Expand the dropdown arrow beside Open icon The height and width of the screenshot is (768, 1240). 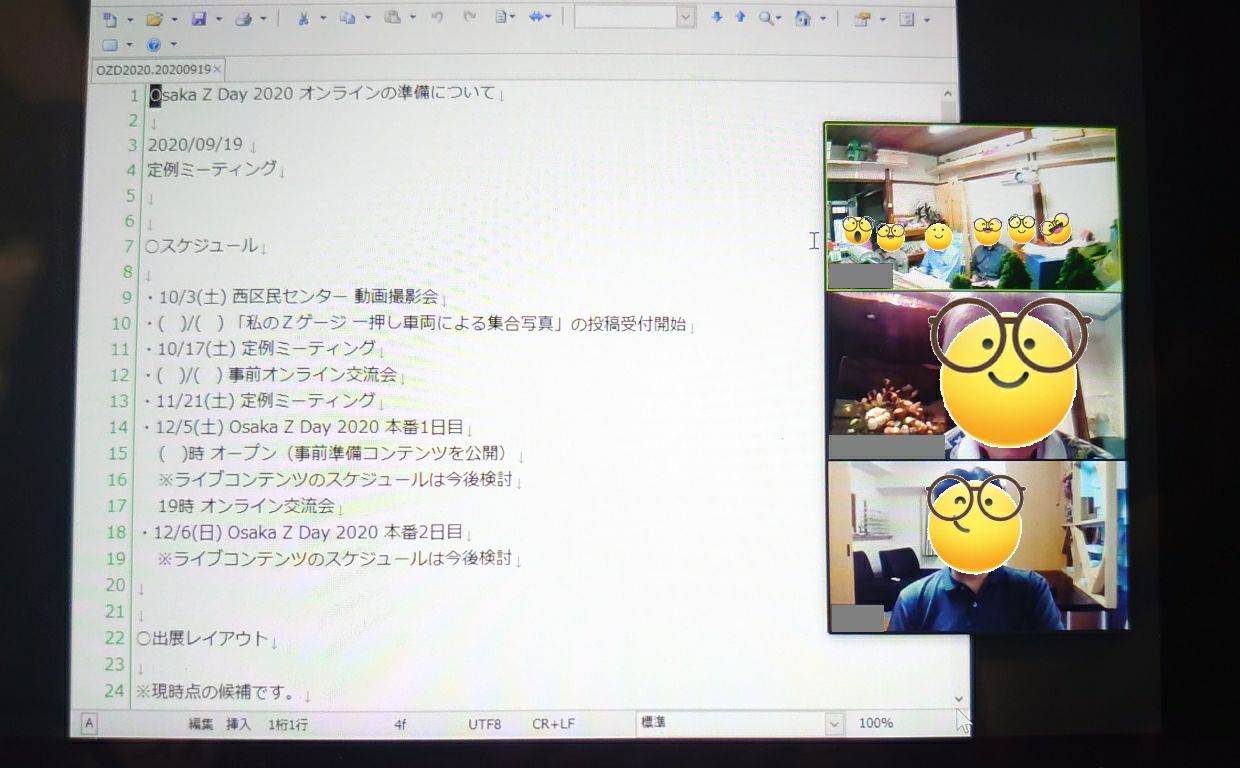pos(174,20)
